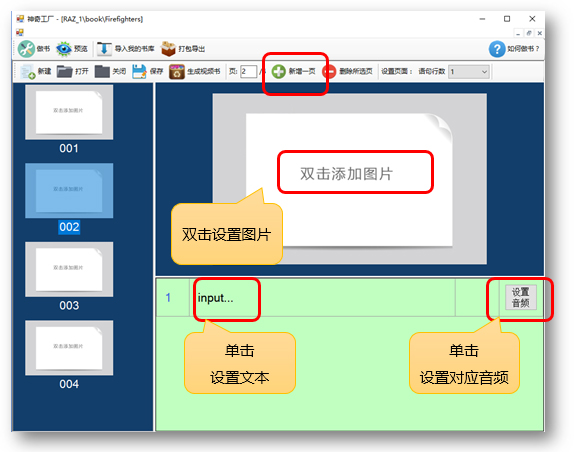Select page thumbnail 003

pos(69,269)
